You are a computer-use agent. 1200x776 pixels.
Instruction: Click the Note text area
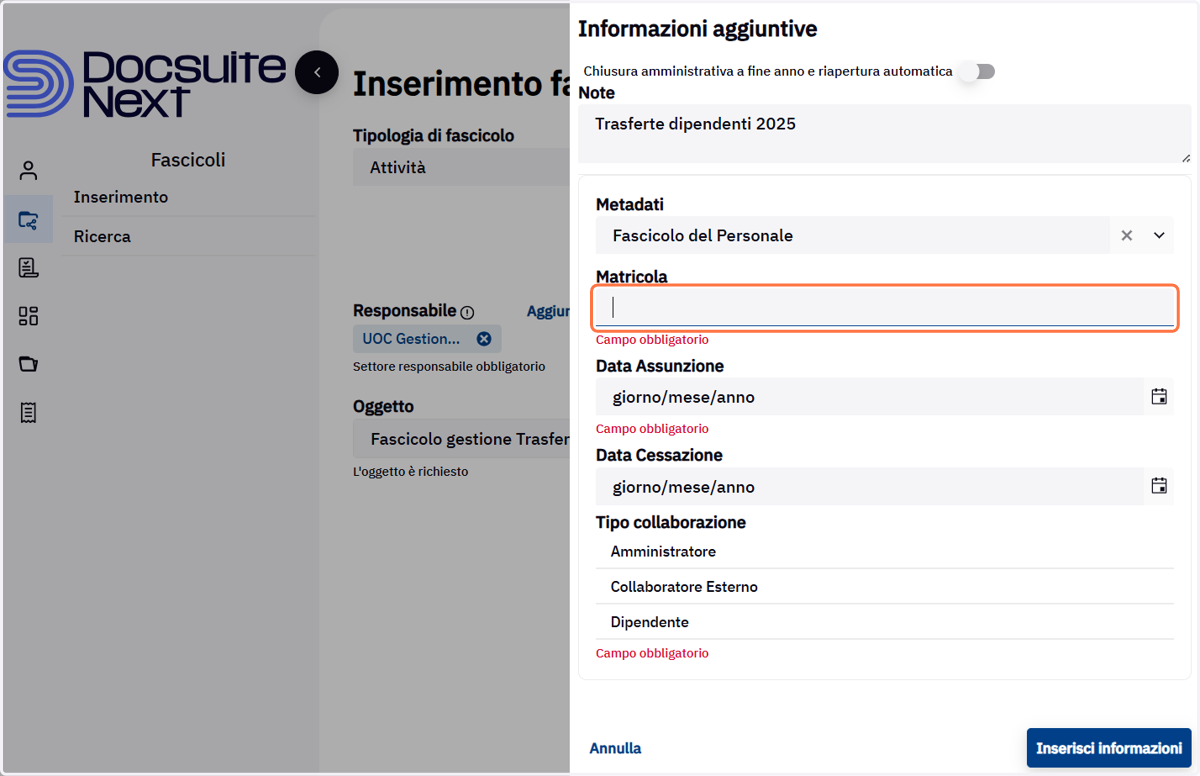[885, 135]
